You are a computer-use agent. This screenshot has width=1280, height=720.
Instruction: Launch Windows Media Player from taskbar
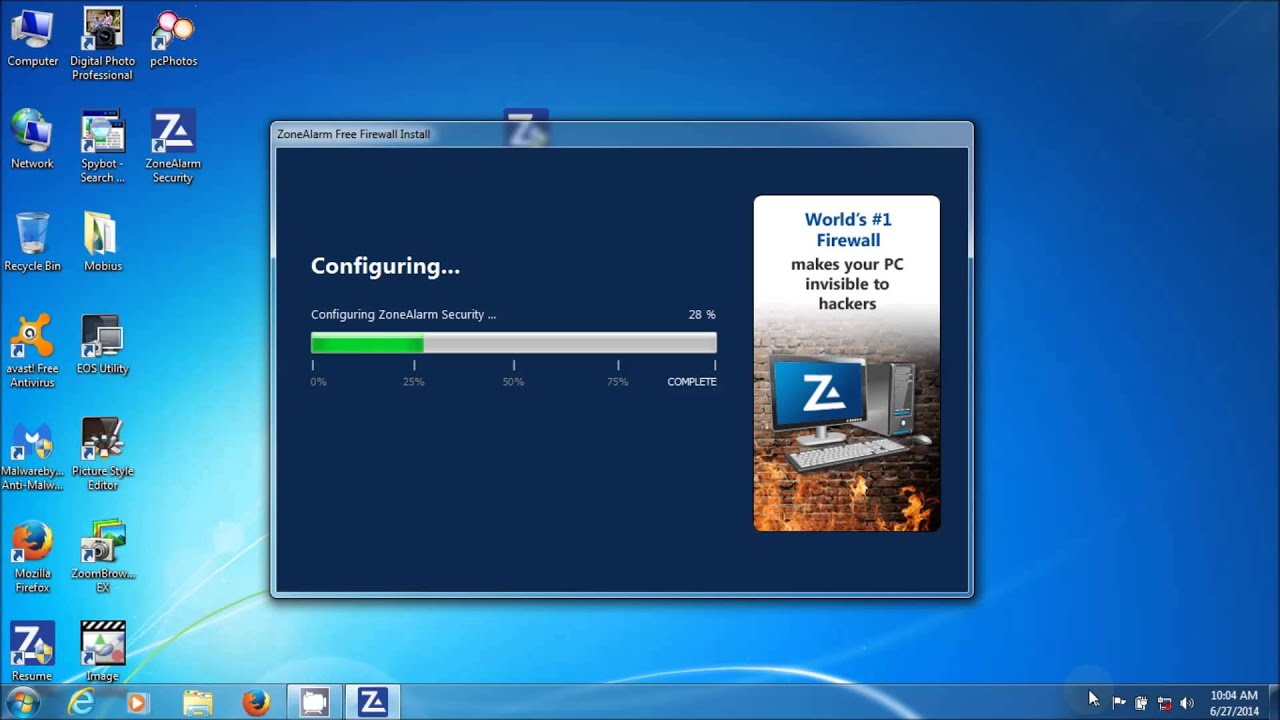pos(137,703)
